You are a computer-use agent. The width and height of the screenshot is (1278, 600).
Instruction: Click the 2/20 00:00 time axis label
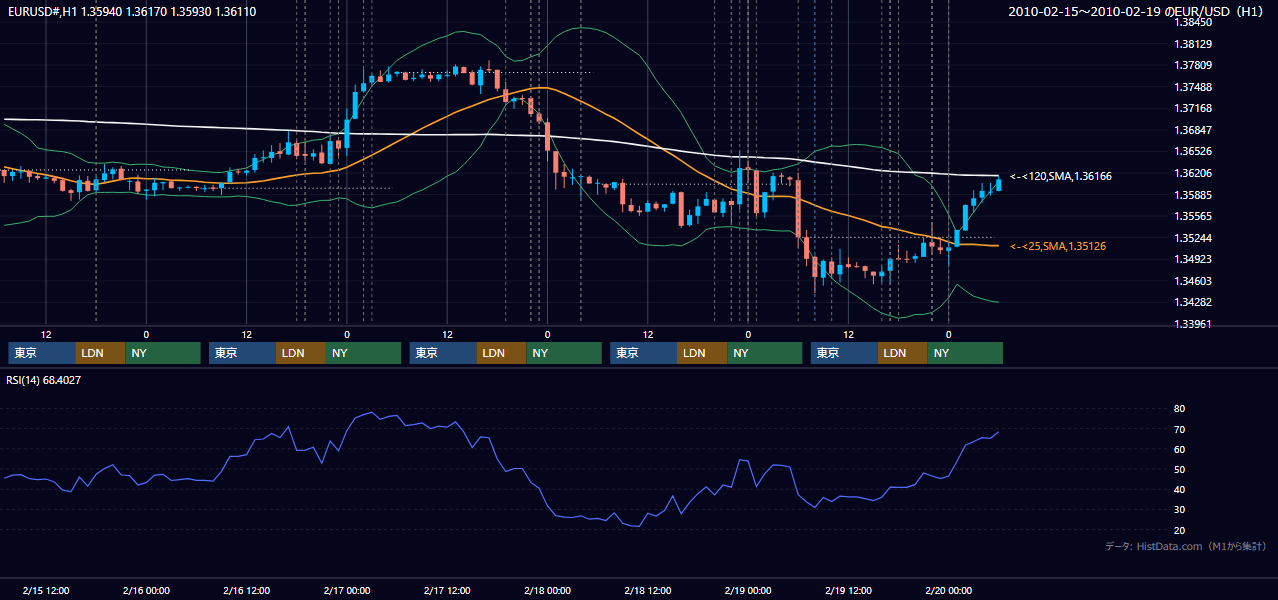pyautogui.click(x=949, y=591)
